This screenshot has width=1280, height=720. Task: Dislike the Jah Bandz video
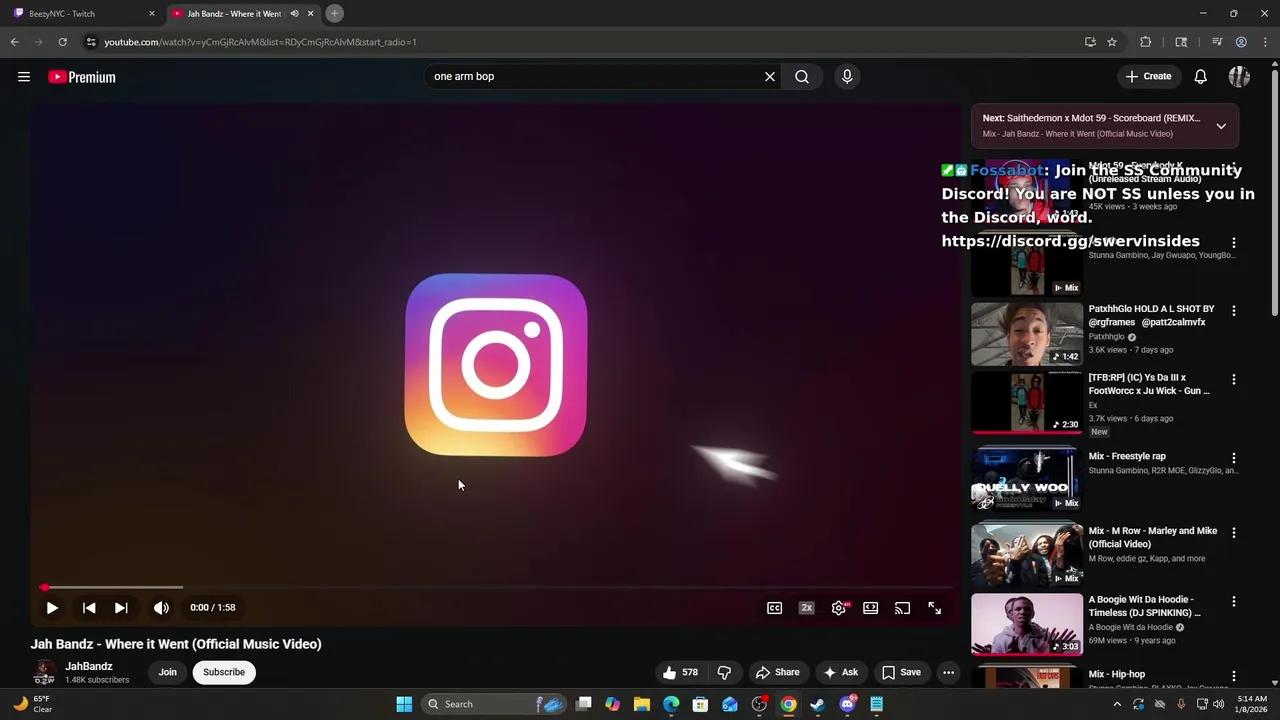(724, 672)
